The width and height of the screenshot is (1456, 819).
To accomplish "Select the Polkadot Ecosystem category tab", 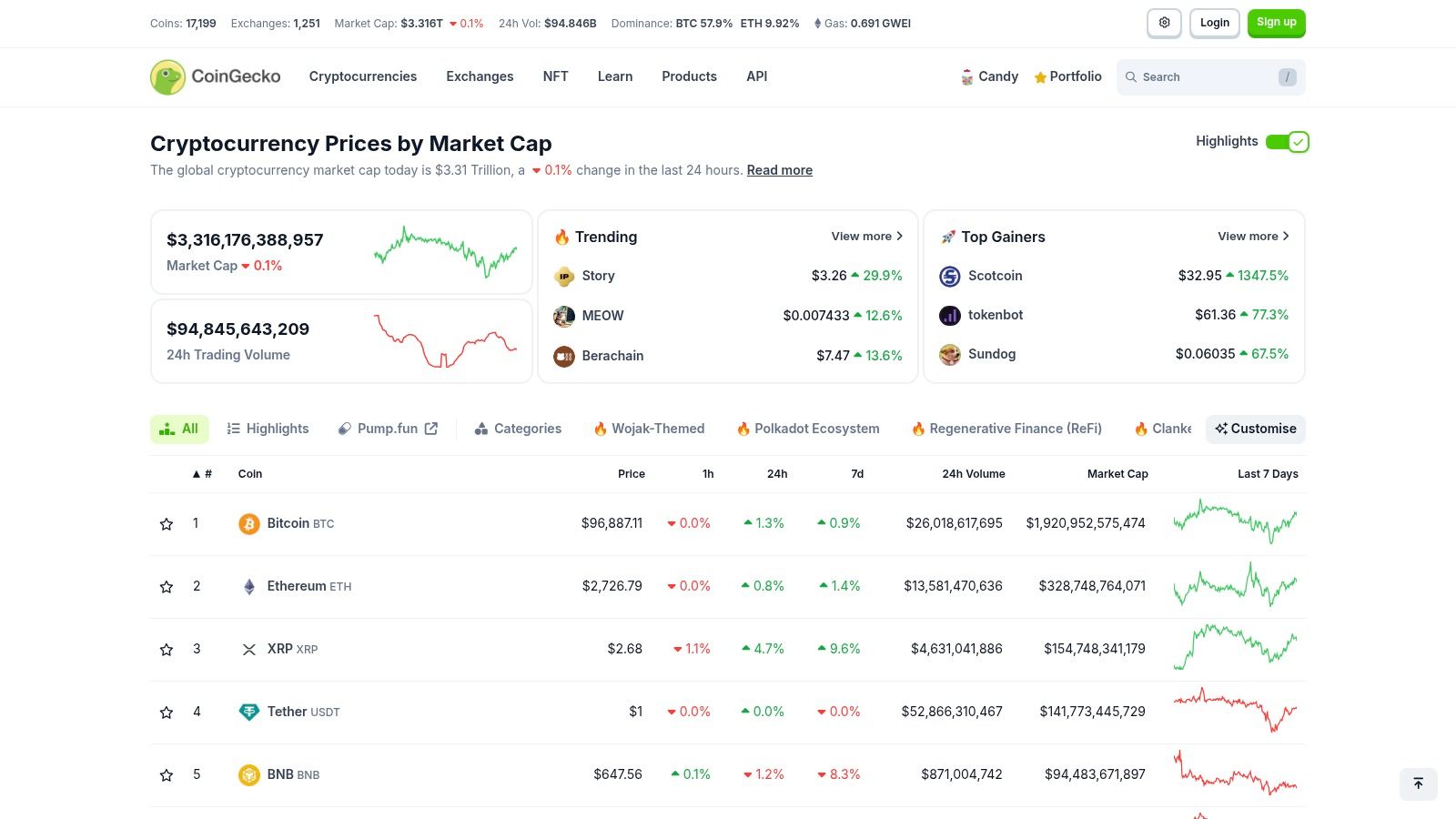I will click(808, 430).
